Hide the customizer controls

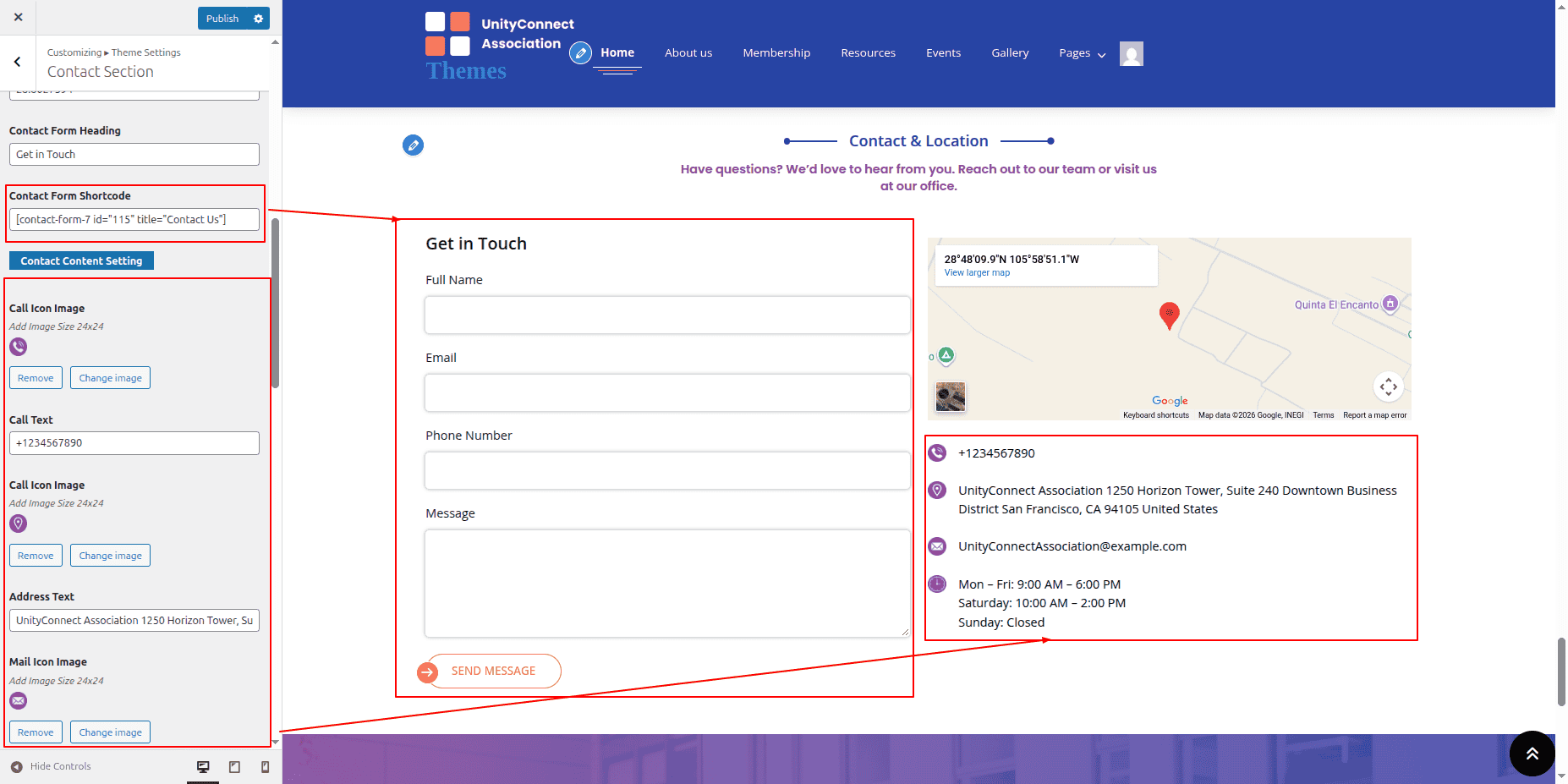51,766
